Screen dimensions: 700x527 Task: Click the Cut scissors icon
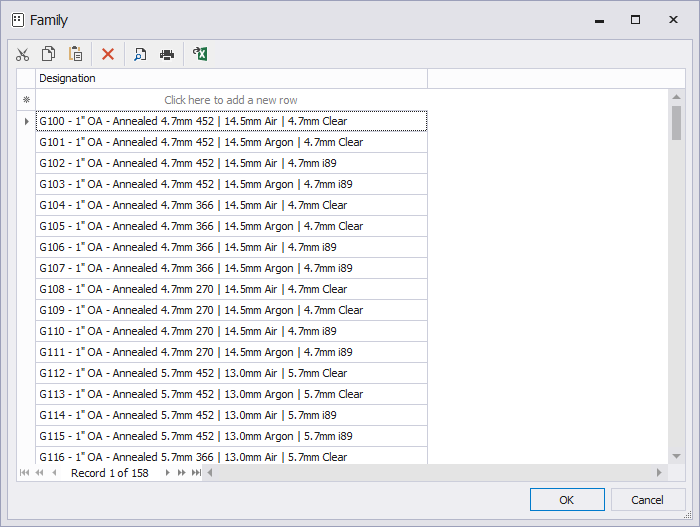(22, 54)
